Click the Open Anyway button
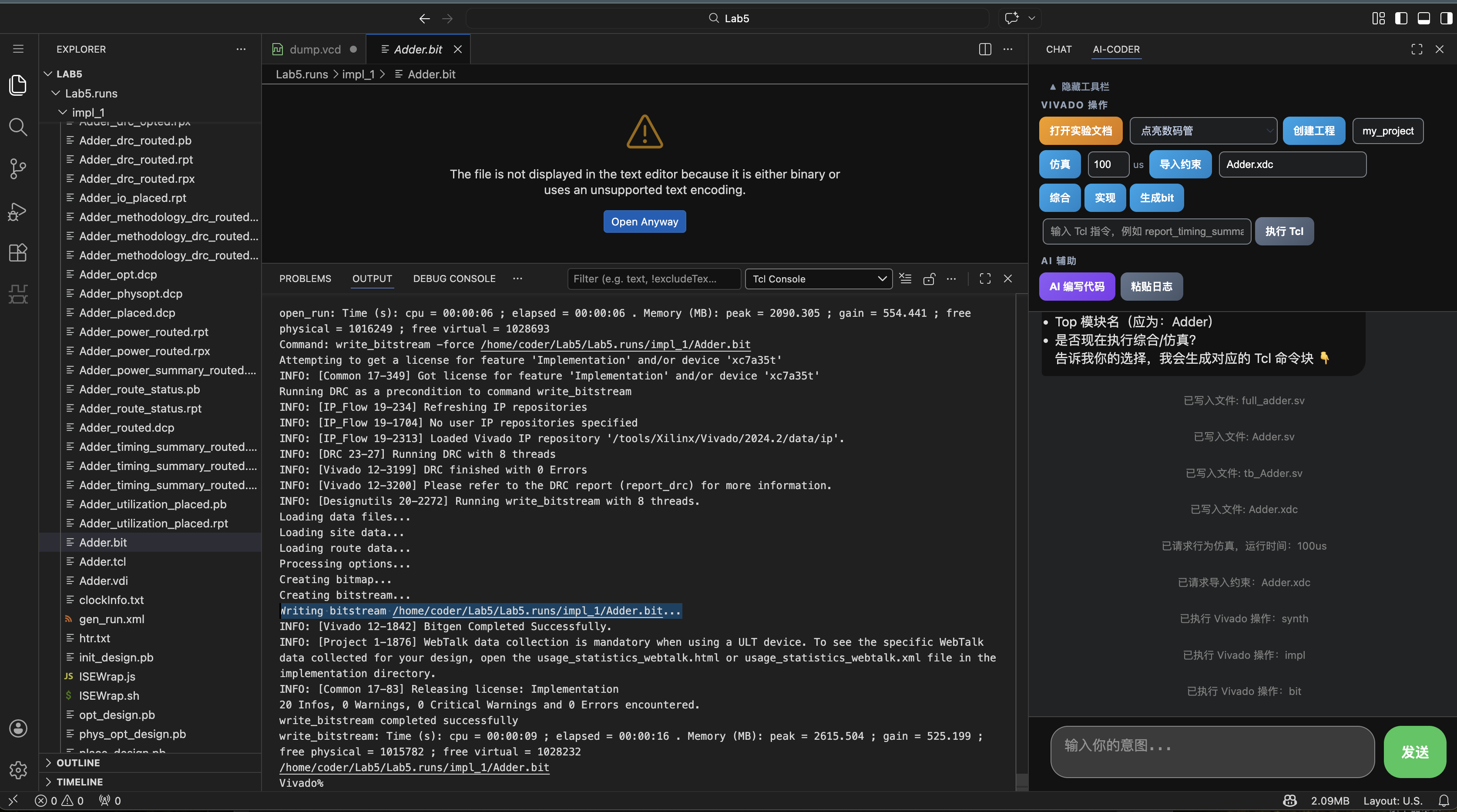 644,221
